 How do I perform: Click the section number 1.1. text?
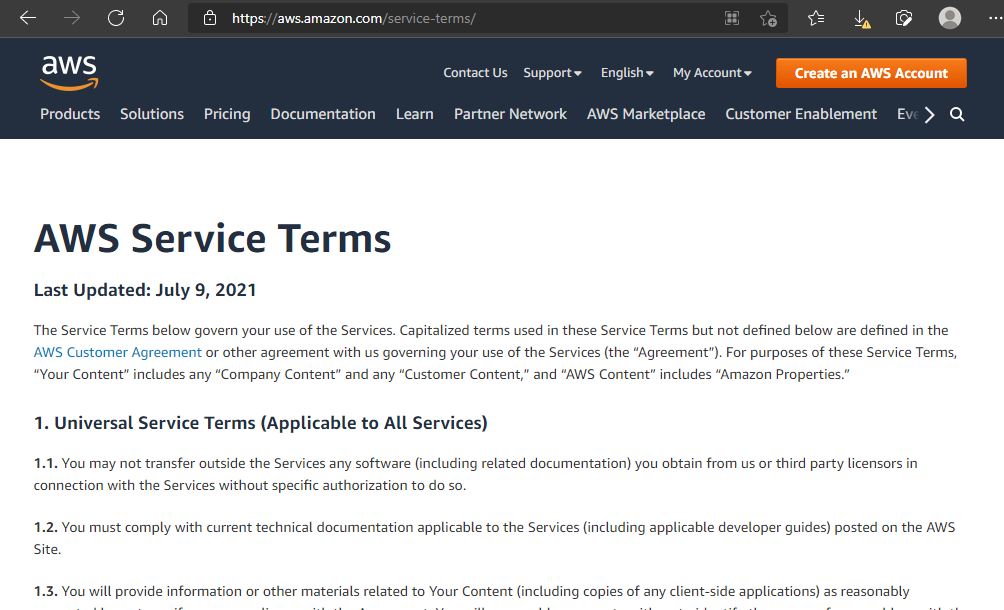pos(45,463)
